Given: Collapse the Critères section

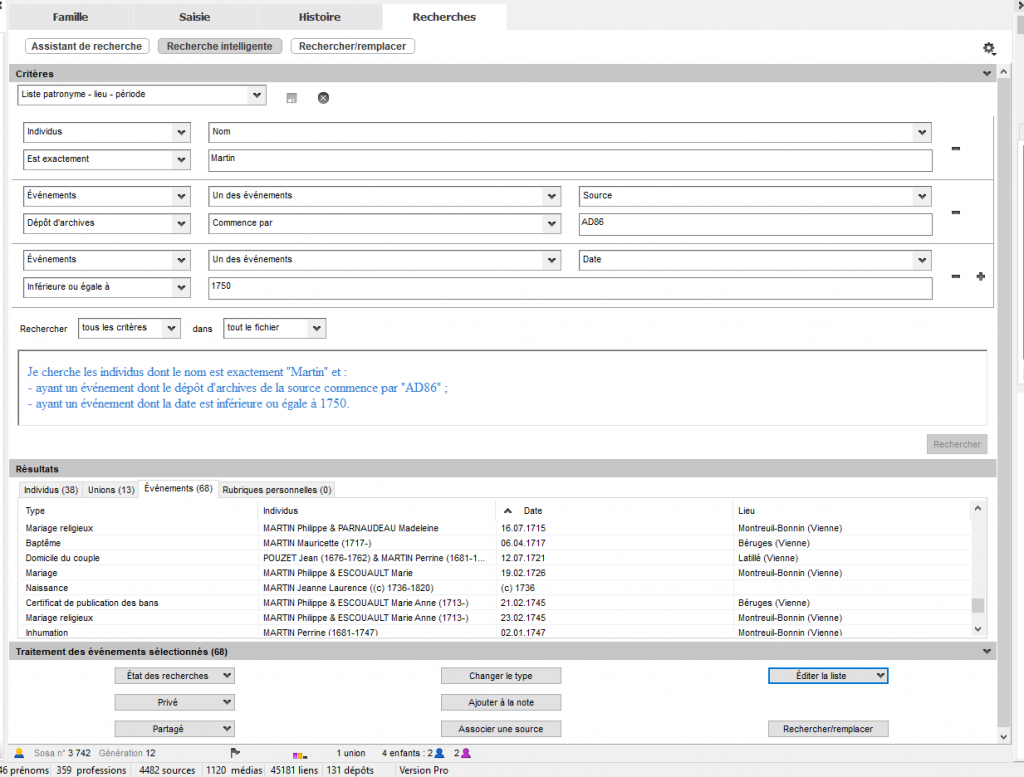Looking at the screenshot, I should coord(987,74).
